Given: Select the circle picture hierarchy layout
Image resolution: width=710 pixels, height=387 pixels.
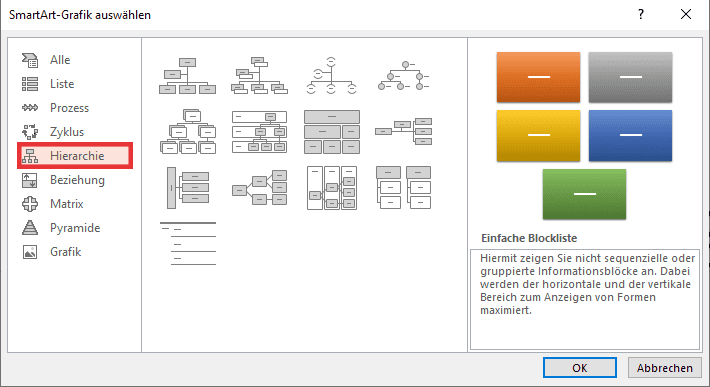Looking at the screenshot, I should coord(403,76).
